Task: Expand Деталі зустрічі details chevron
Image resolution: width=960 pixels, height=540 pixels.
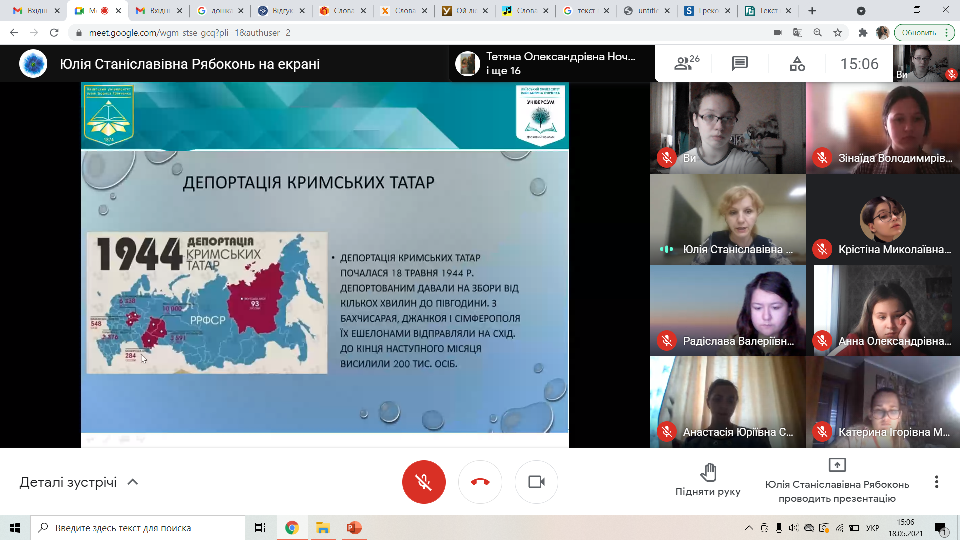Action: 133,482
